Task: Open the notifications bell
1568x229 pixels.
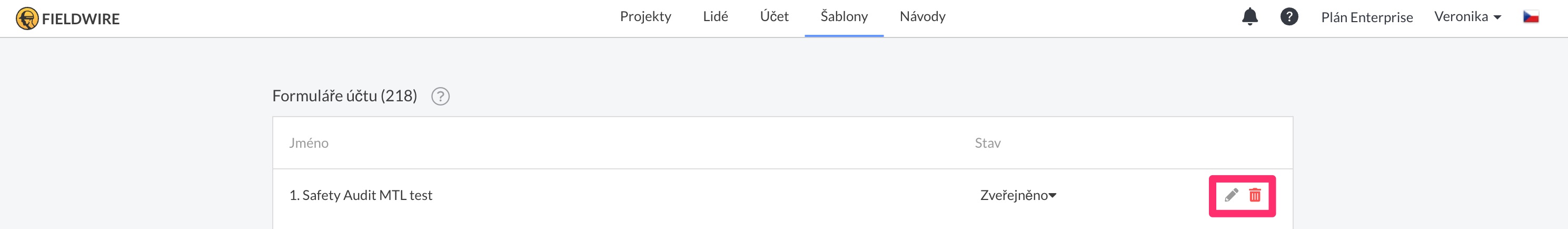Action: [x=1249, y=16]
